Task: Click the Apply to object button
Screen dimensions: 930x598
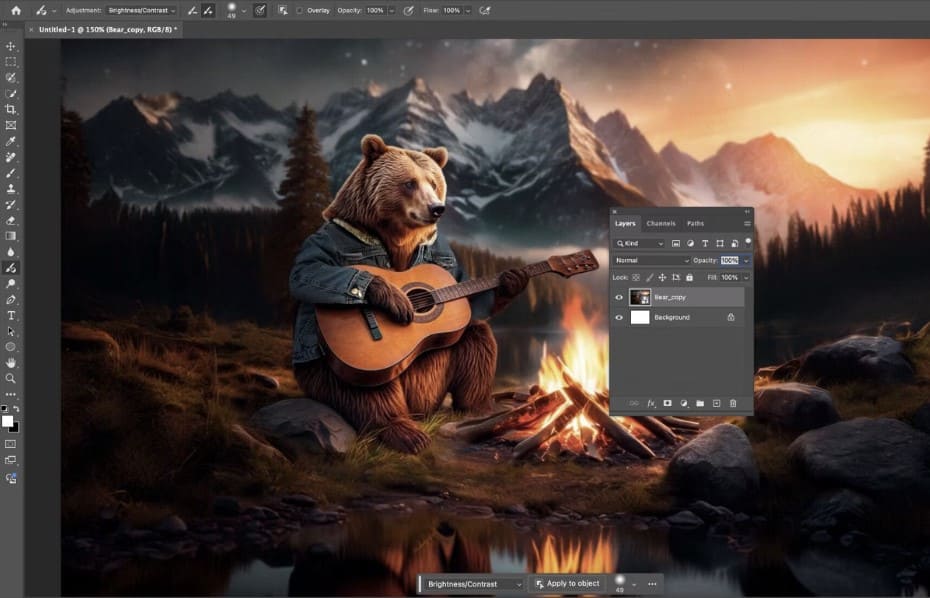Action: 567,583
